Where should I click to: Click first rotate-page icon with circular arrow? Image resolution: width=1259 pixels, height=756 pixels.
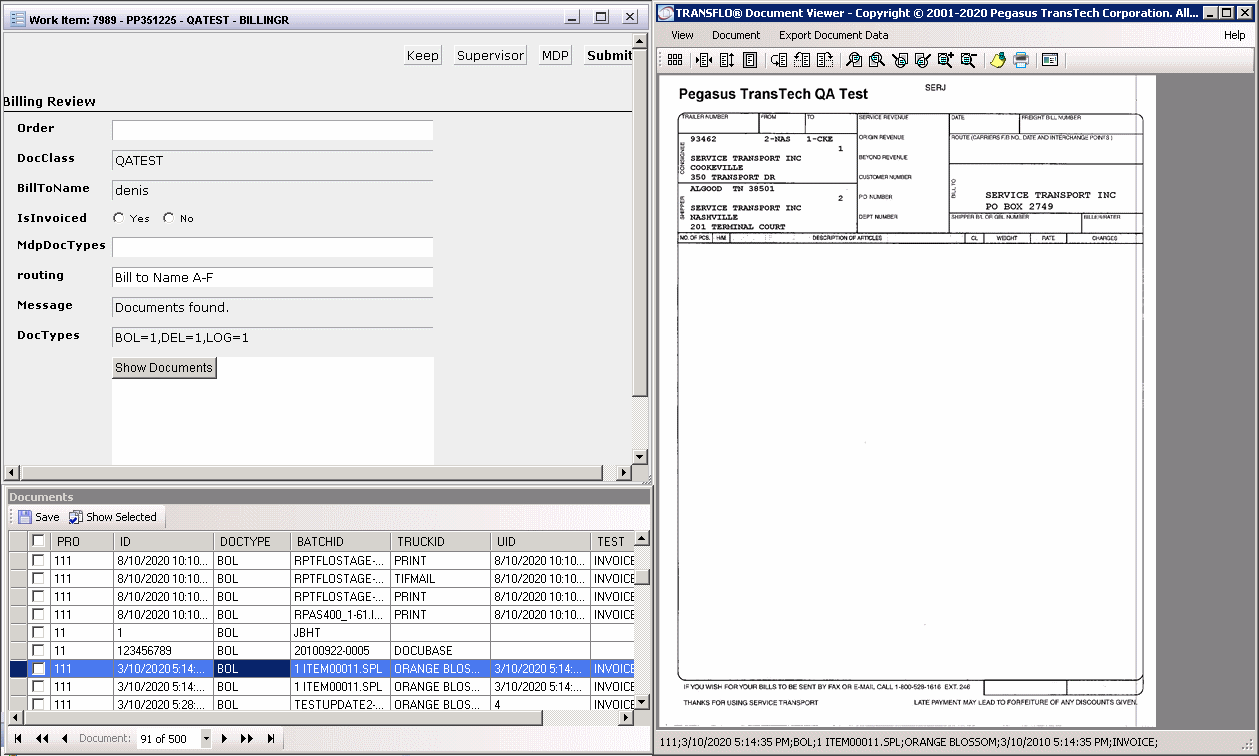779,60
